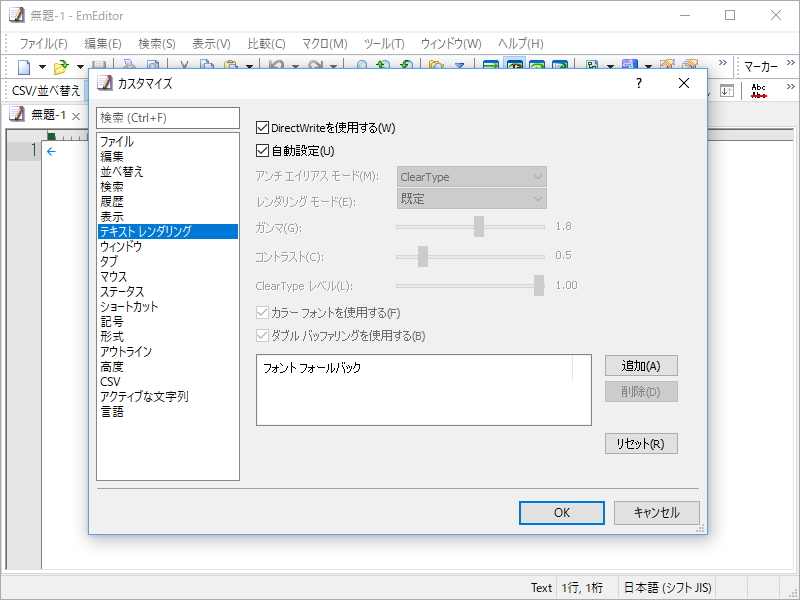Screen dimensions: 800x600
Task: Open the ツール(T) menu
Action: [384, 44]
